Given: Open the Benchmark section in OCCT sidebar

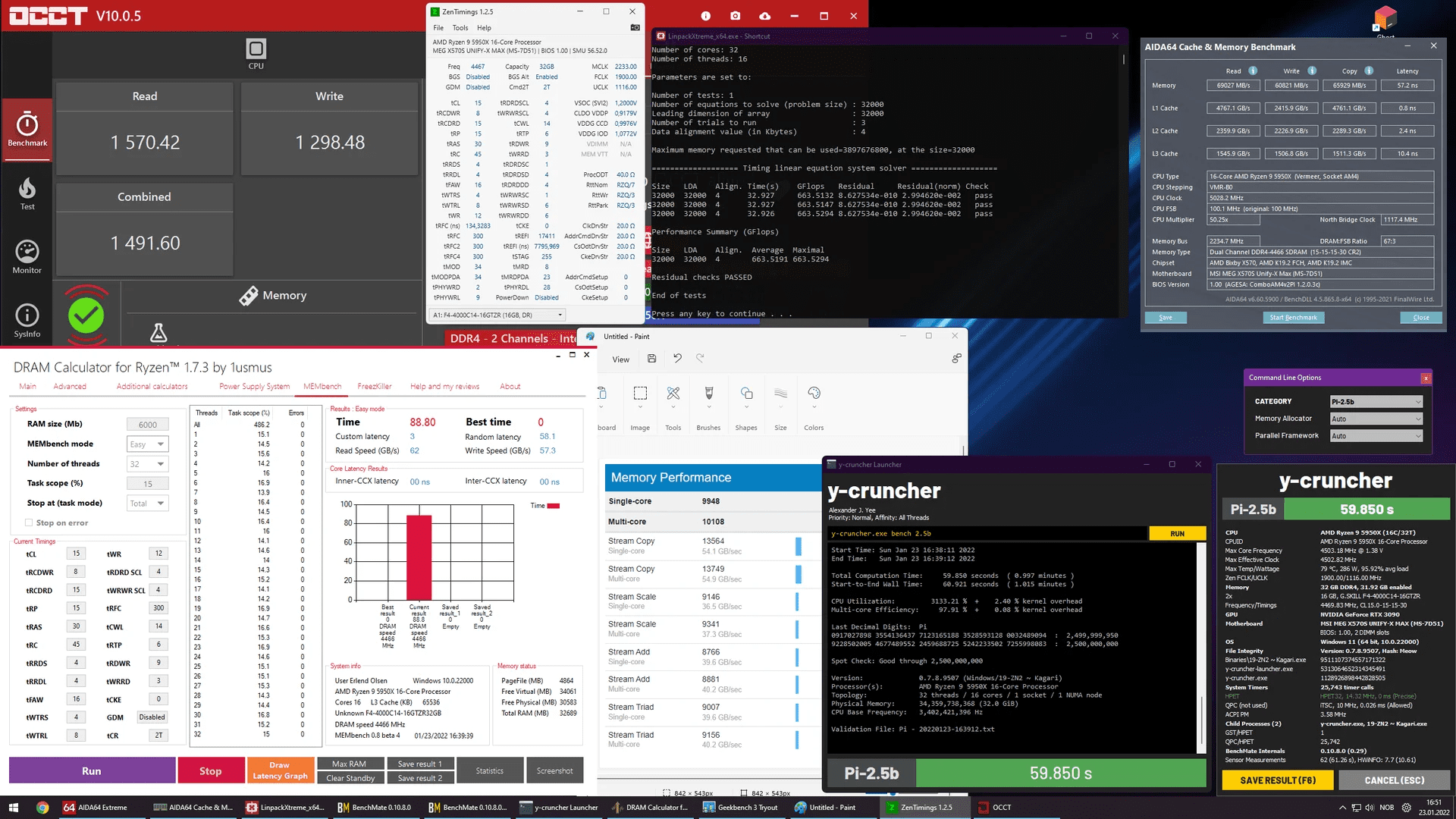Looking at the screenshot, I should pyautogui.click(x=27, y=130).
